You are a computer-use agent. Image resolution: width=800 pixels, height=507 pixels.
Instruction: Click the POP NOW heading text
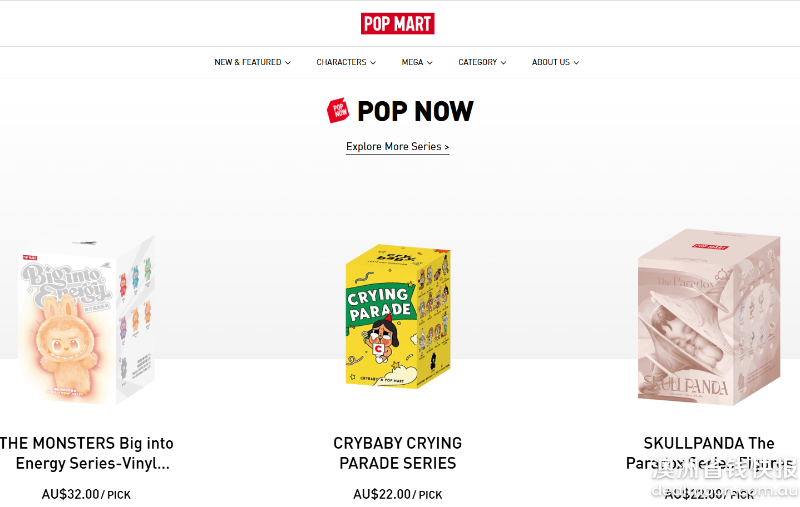click(x=415, y=111)
